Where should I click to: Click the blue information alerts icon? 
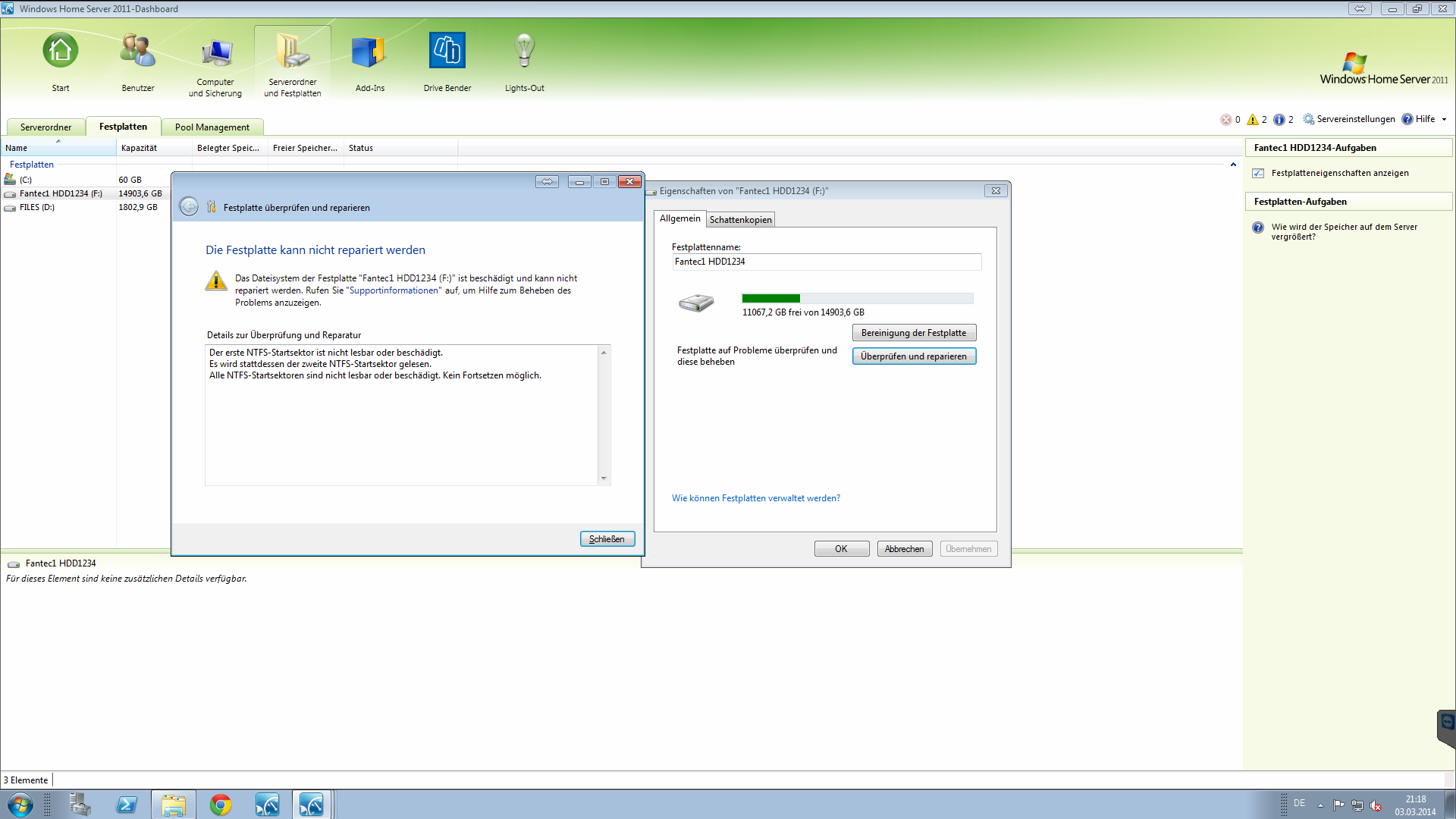click(x=1279, y=120)
